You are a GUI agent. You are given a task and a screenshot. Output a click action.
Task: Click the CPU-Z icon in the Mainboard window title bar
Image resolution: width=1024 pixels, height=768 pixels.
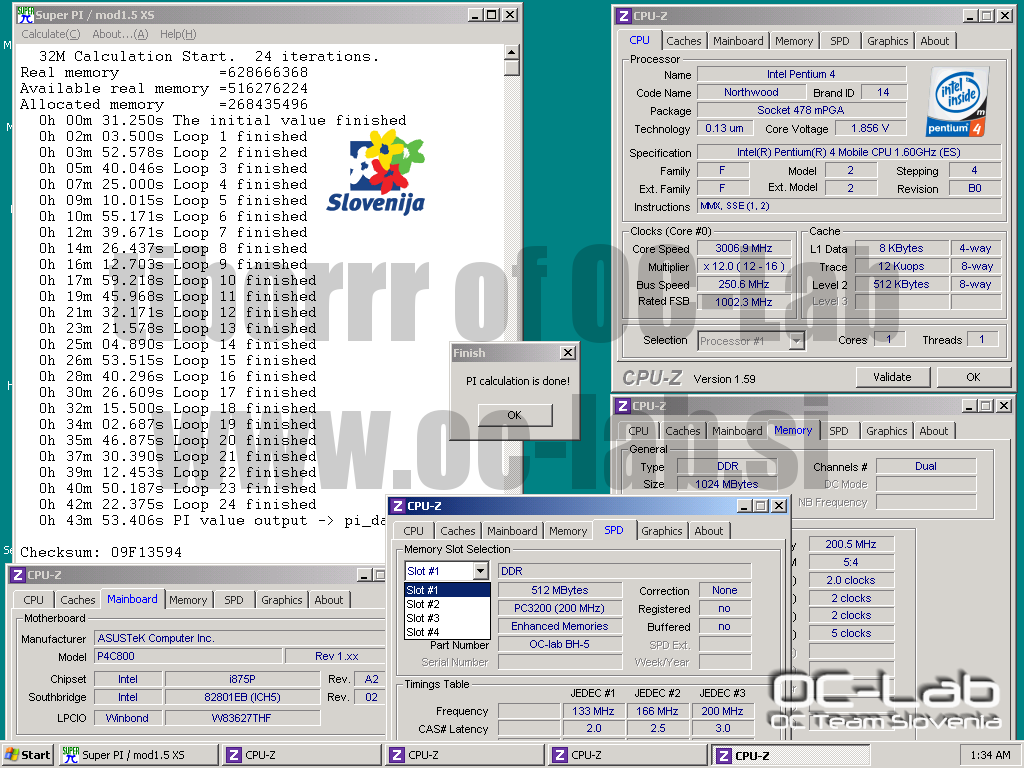(x=18, y=575)
